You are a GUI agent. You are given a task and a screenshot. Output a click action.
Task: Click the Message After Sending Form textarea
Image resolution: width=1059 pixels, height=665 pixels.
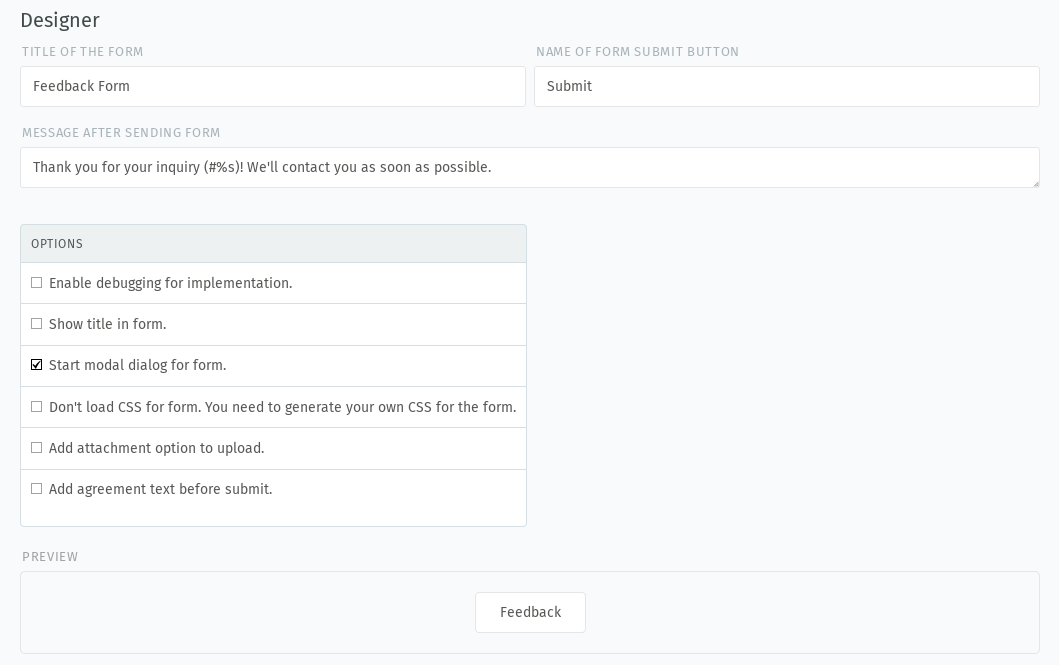point(530,167)
